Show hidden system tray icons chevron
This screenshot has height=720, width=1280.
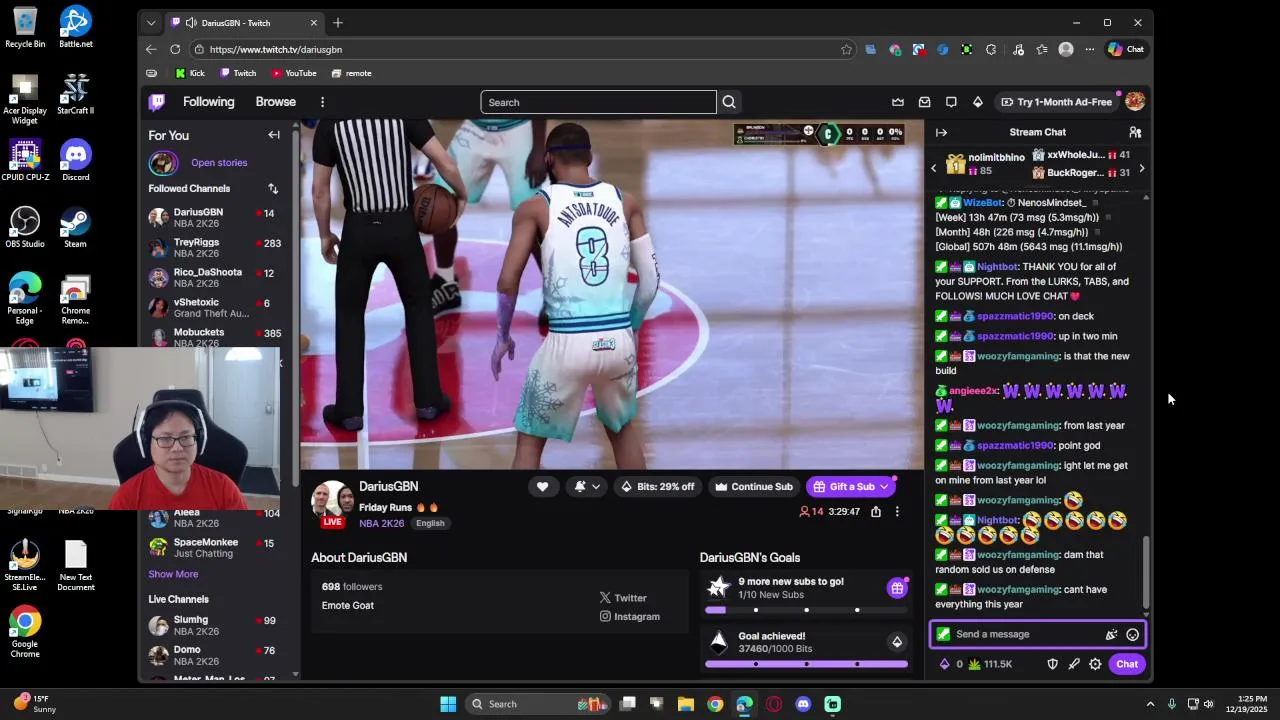[x=1150, y=704]
